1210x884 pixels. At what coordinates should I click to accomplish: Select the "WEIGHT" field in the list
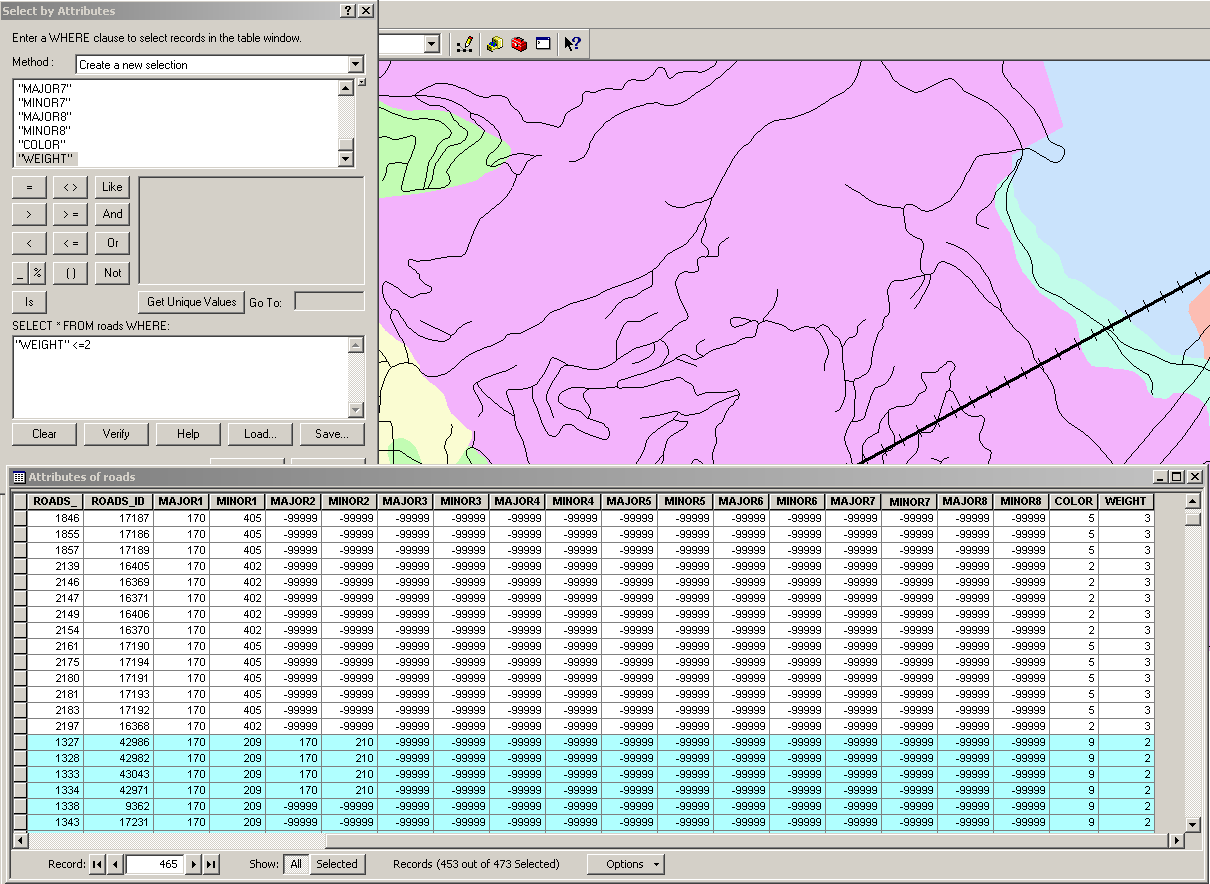pyautogui.click(x=46, y=159)
